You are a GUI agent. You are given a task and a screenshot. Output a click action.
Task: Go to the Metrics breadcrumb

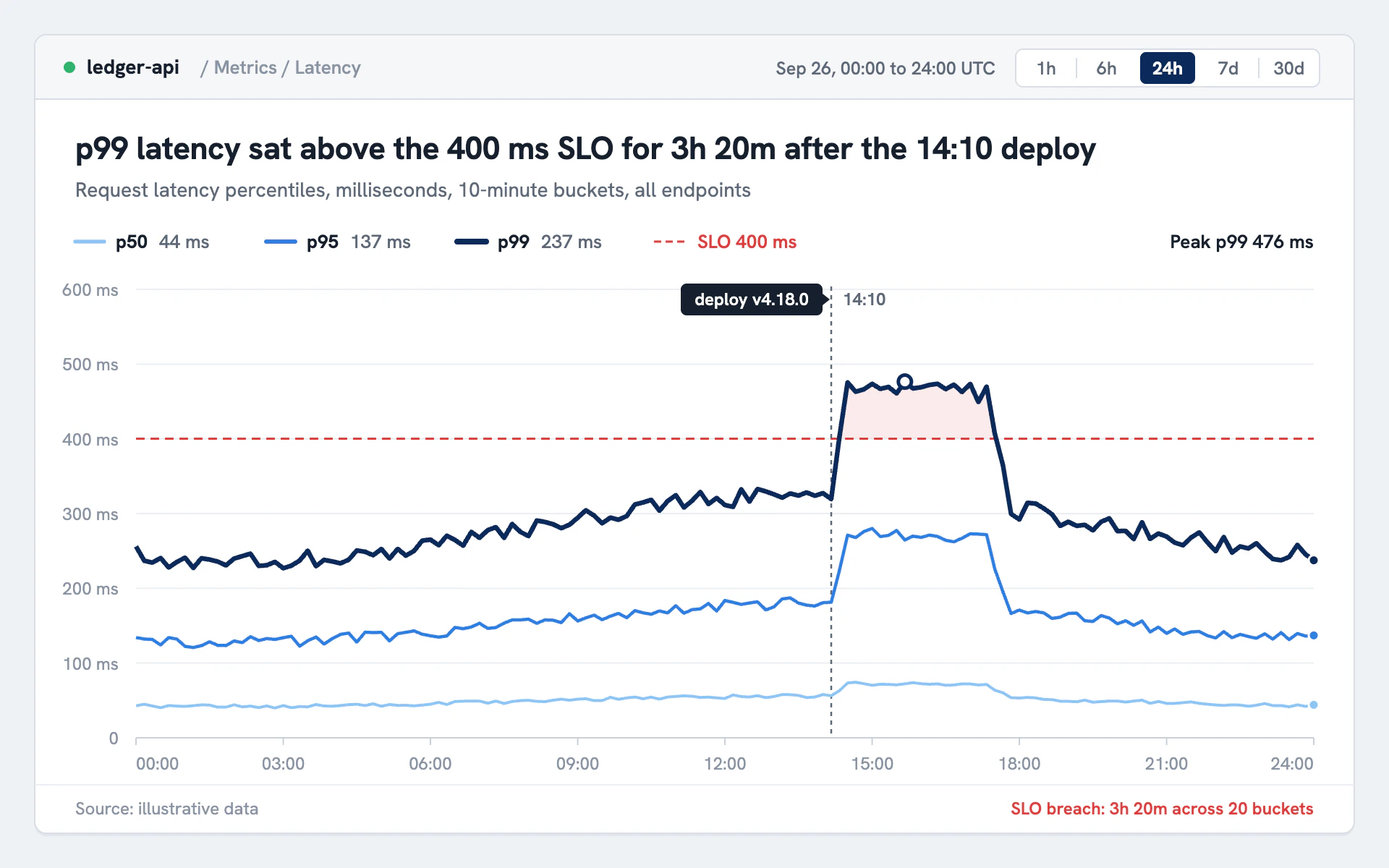click(245, 67)
